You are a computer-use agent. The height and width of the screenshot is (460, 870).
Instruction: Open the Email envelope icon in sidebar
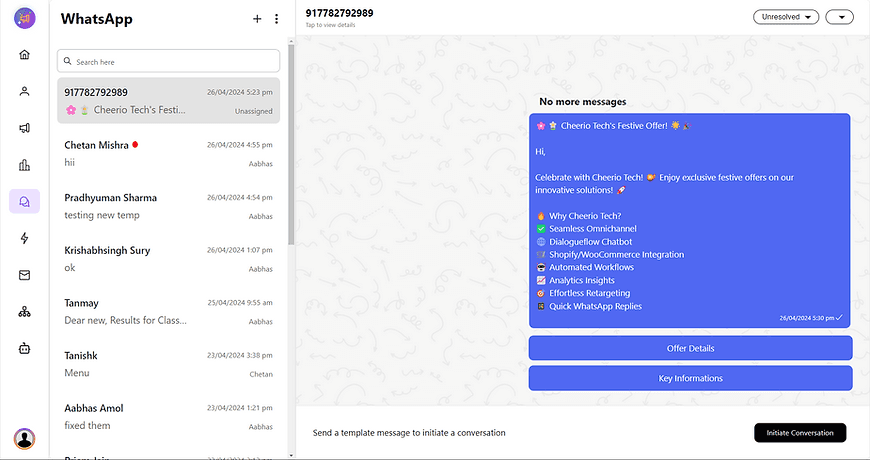pos(24,275)
